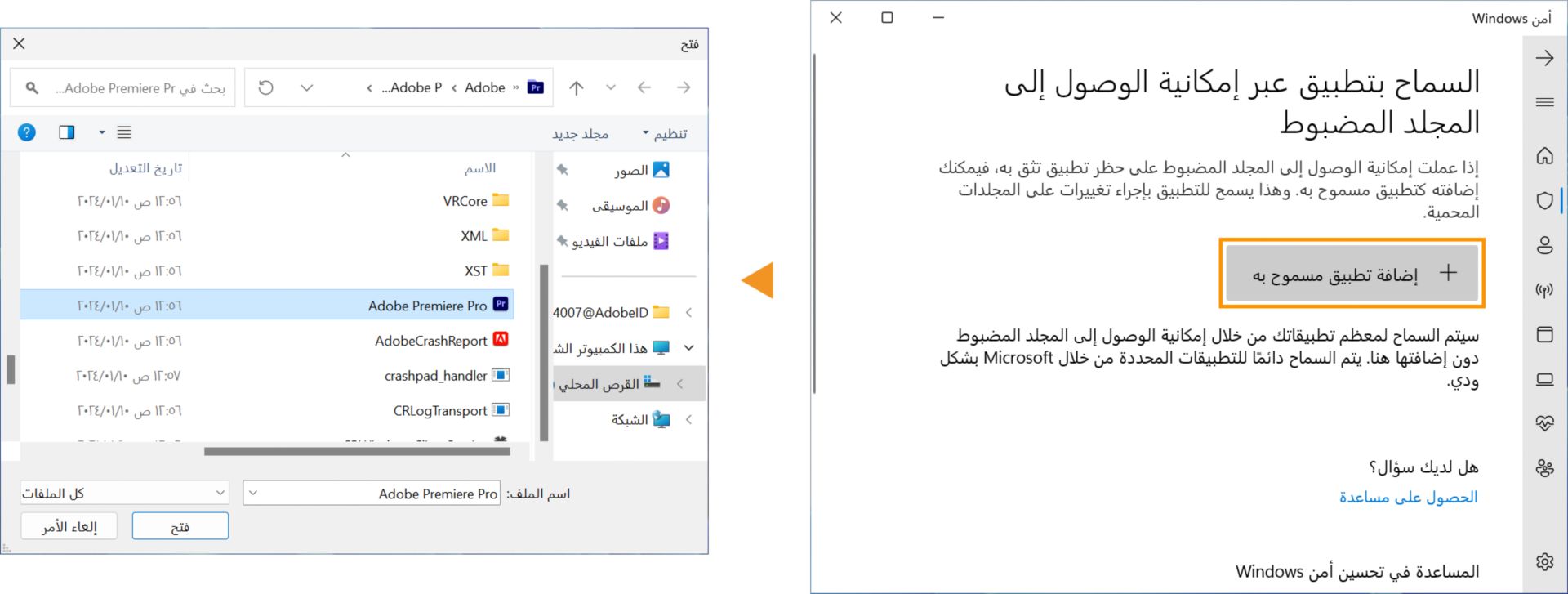Collapse the هذا الكمبيوتر tree node
The width and height of the screenshot is (1568, 594).
point(688,348)
